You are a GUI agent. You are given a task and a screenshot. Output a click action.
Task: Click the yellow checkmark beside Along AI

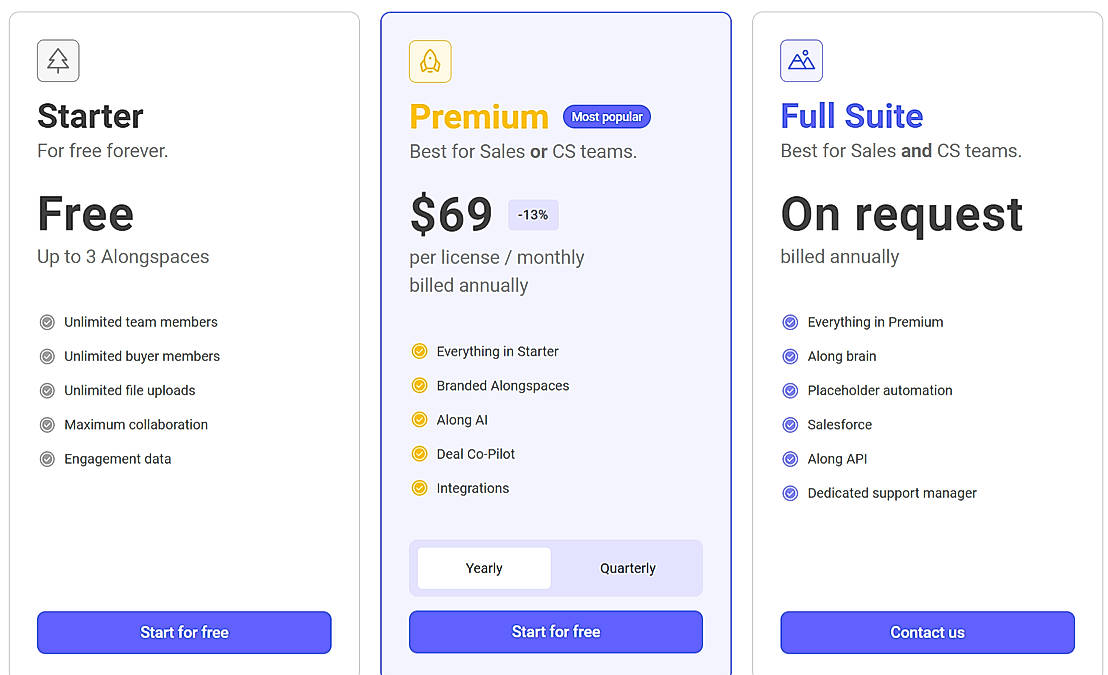coord(419,420)
